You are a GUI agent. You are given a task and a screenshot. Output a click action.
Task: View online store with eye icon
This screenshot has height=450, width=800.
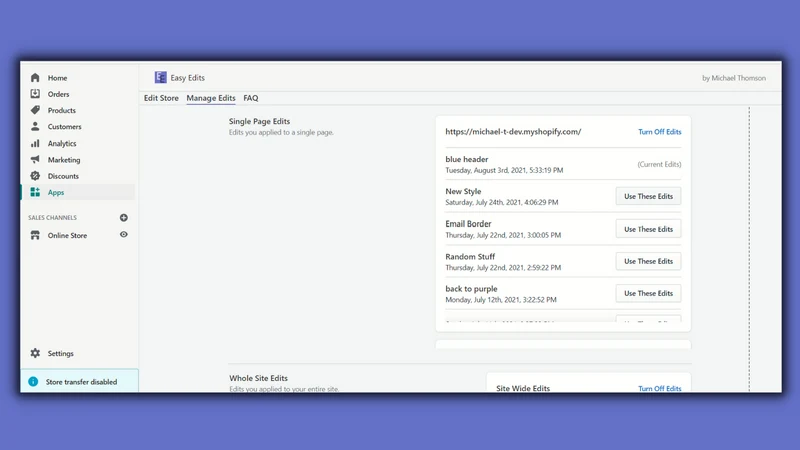pyautogui.click(x=123, y=235)
